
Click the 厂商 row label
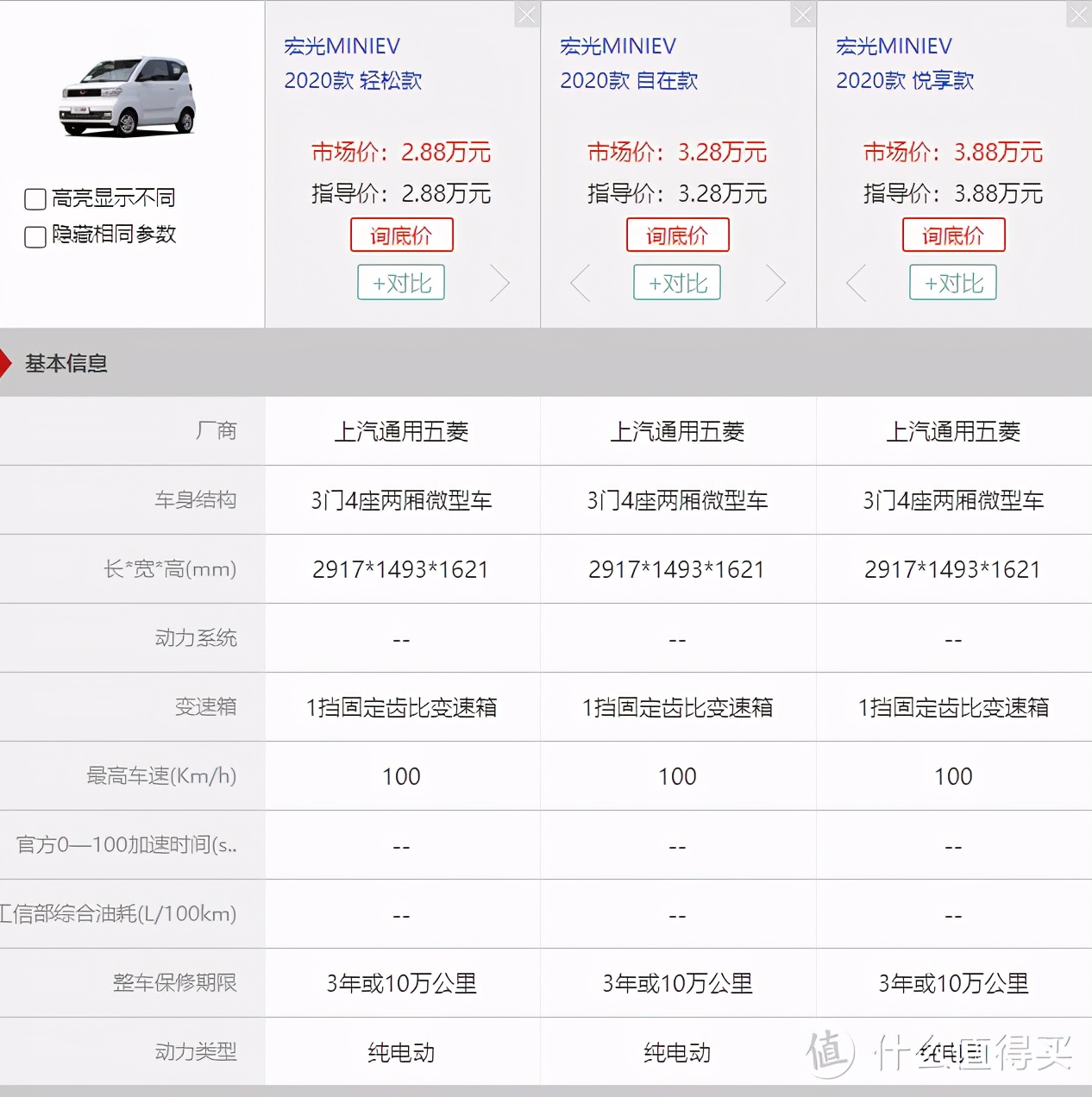[217, 430]
